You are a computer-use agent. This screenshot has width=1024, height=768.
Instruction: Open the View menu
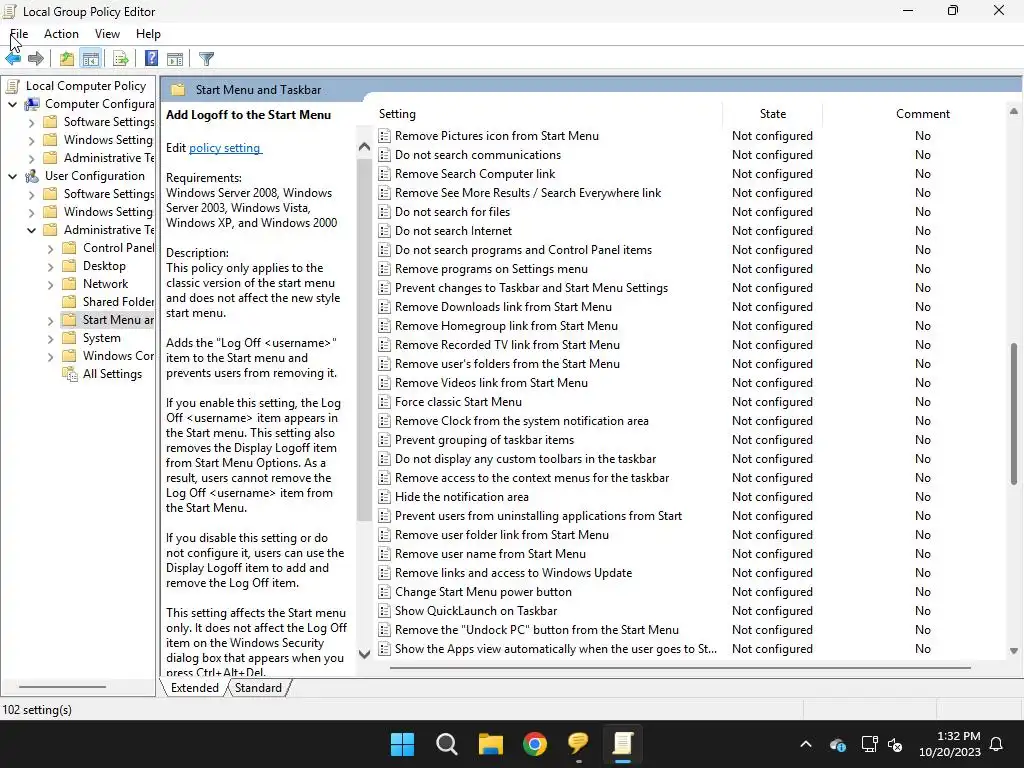(x=107, y=34)
